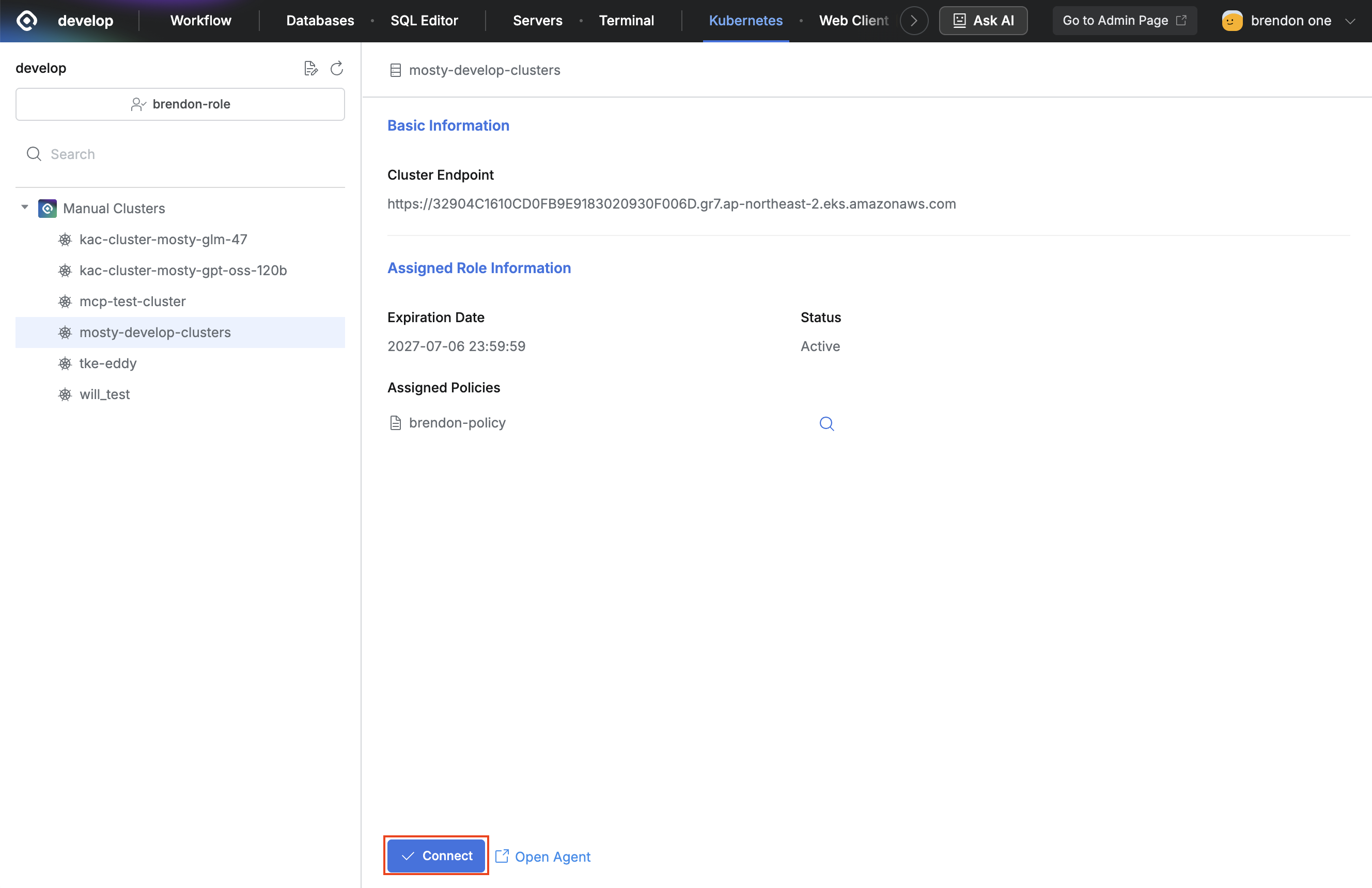
Task: Open the Ask AI assistant
Action: coord(983,21)
